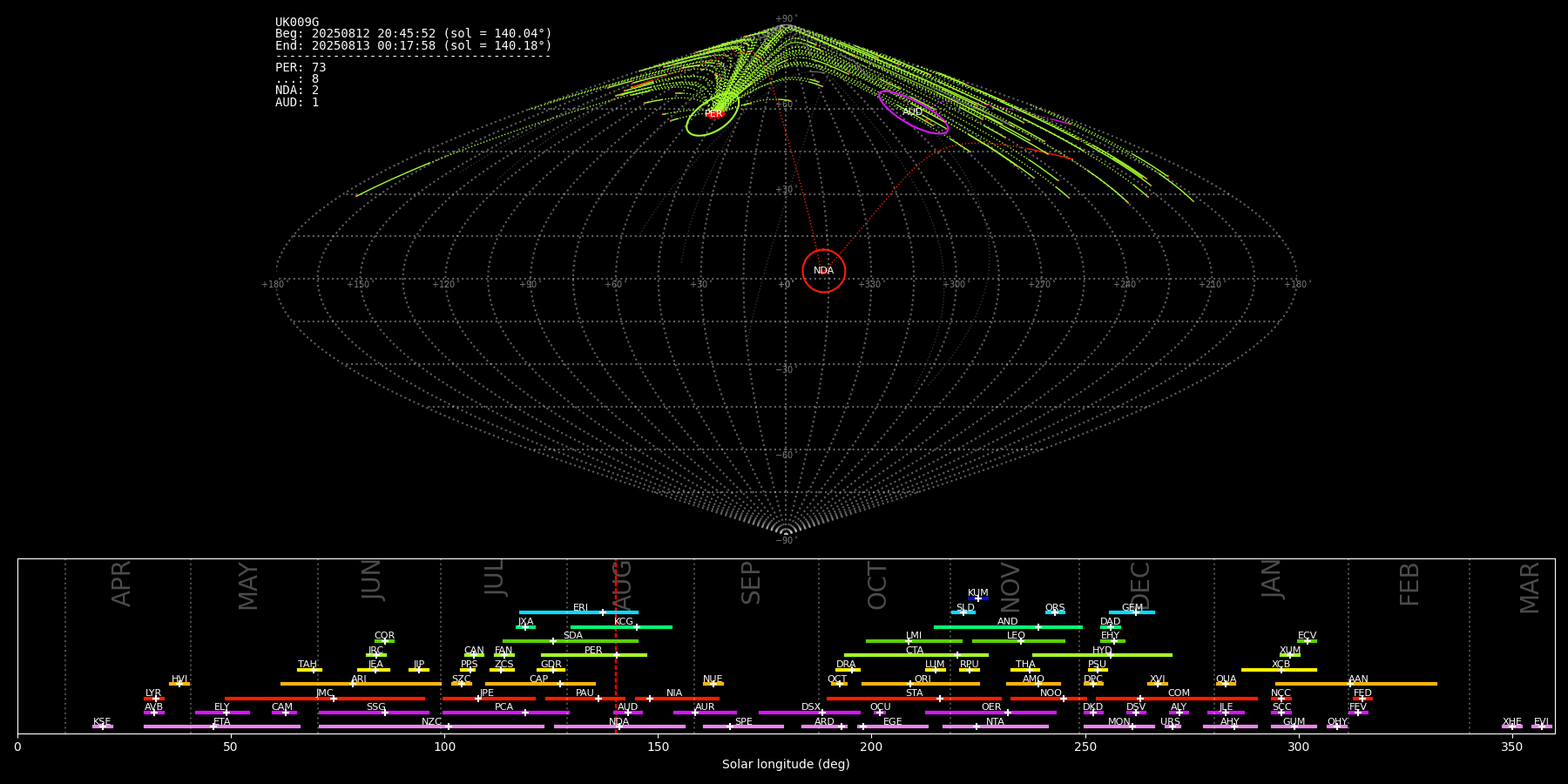Screen dimensions: 1568x784
Task: Click the GEM shower bar in timeline
Action: point(1132,612)
